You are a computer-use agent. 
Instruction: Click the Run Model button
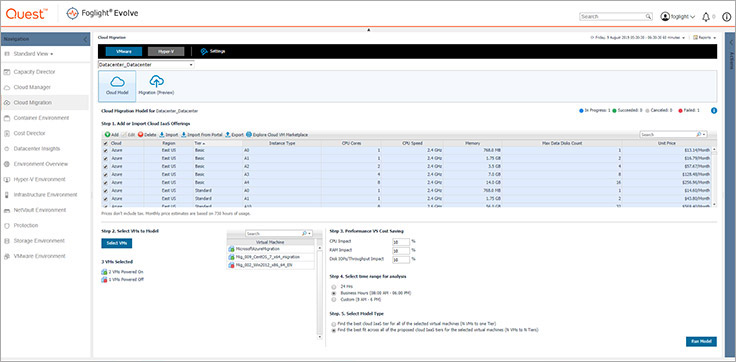[x=701, y=341]
